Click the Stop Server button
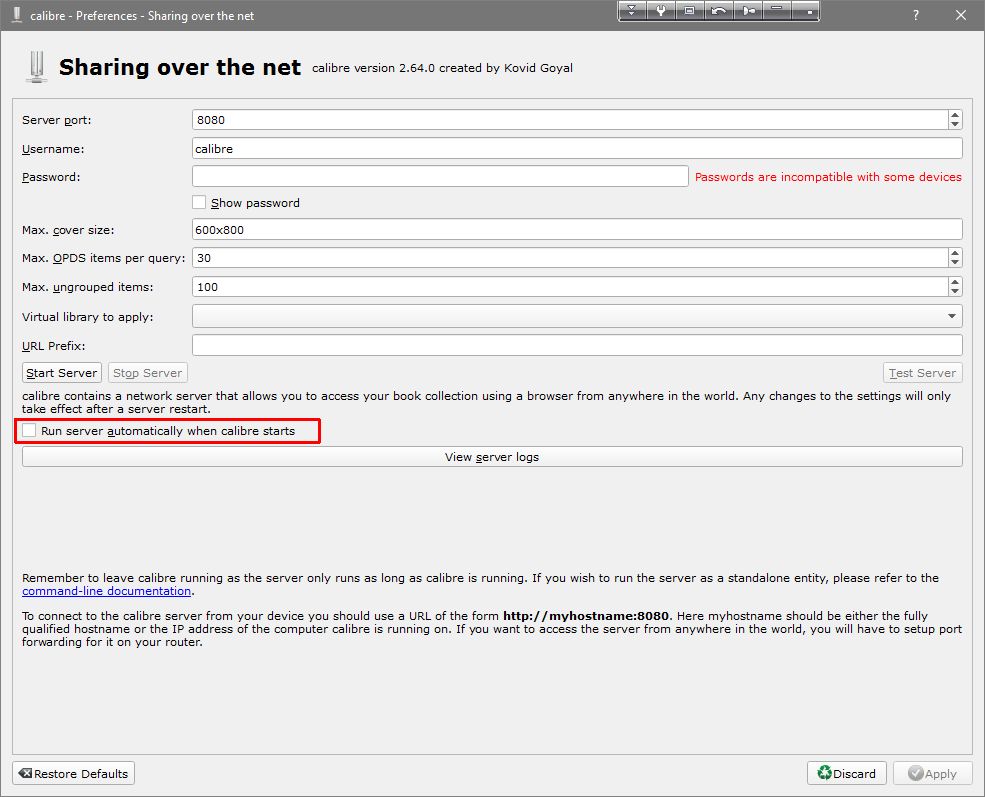Screen dimensions: 985x797 (148, 372)
